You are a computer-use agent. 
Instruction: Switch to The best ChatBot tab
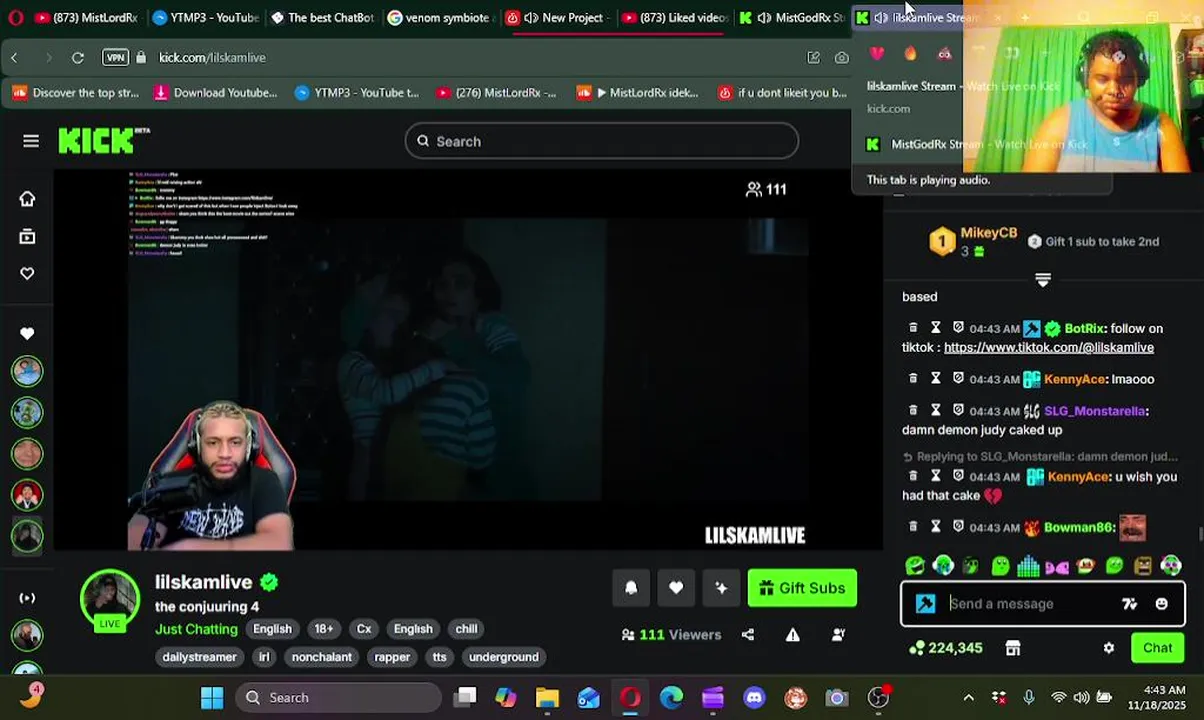coord(322,17)
